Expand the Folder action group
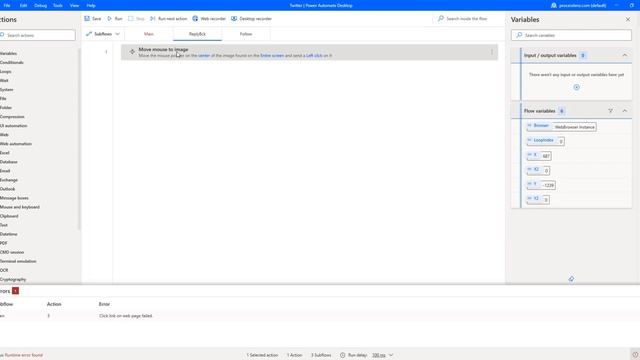 click(6, 107)
